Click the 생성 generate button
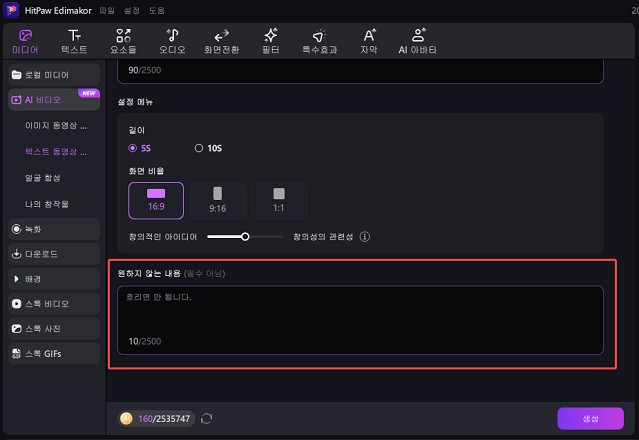 [x=591, y=418]
